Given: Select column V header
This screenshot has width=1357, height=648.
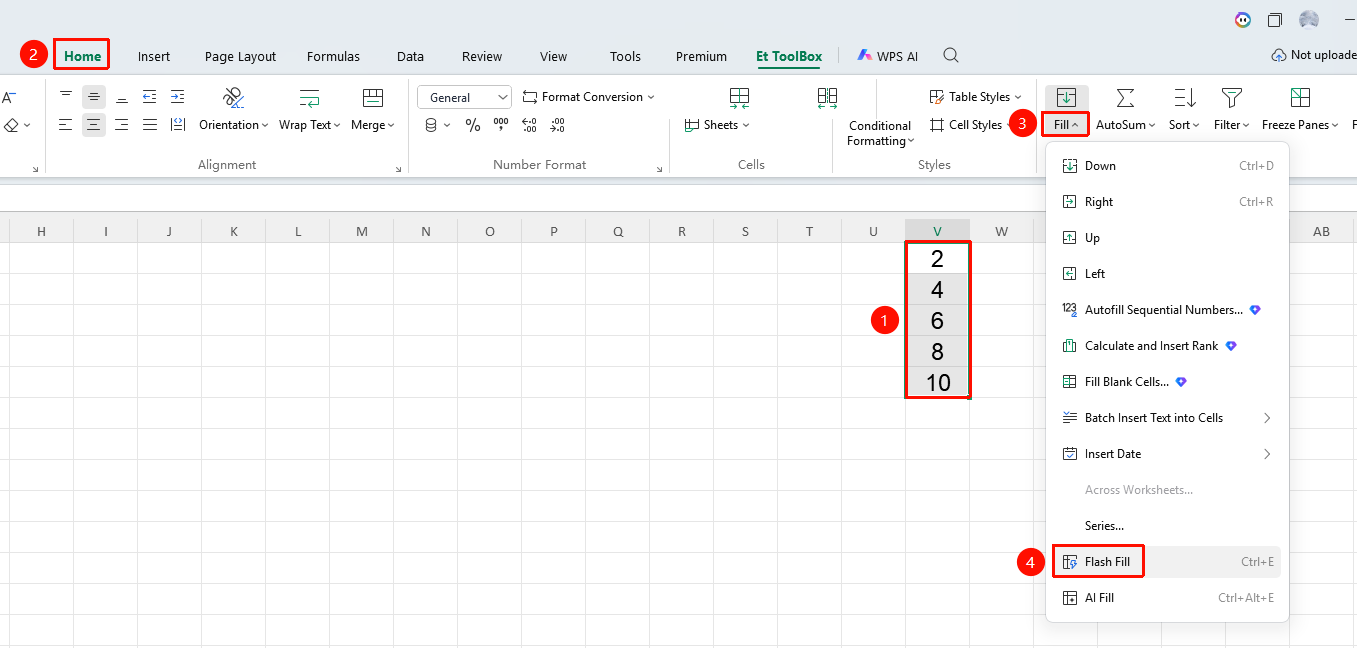Looking at the screenshot, I should (x=937, y=231).
